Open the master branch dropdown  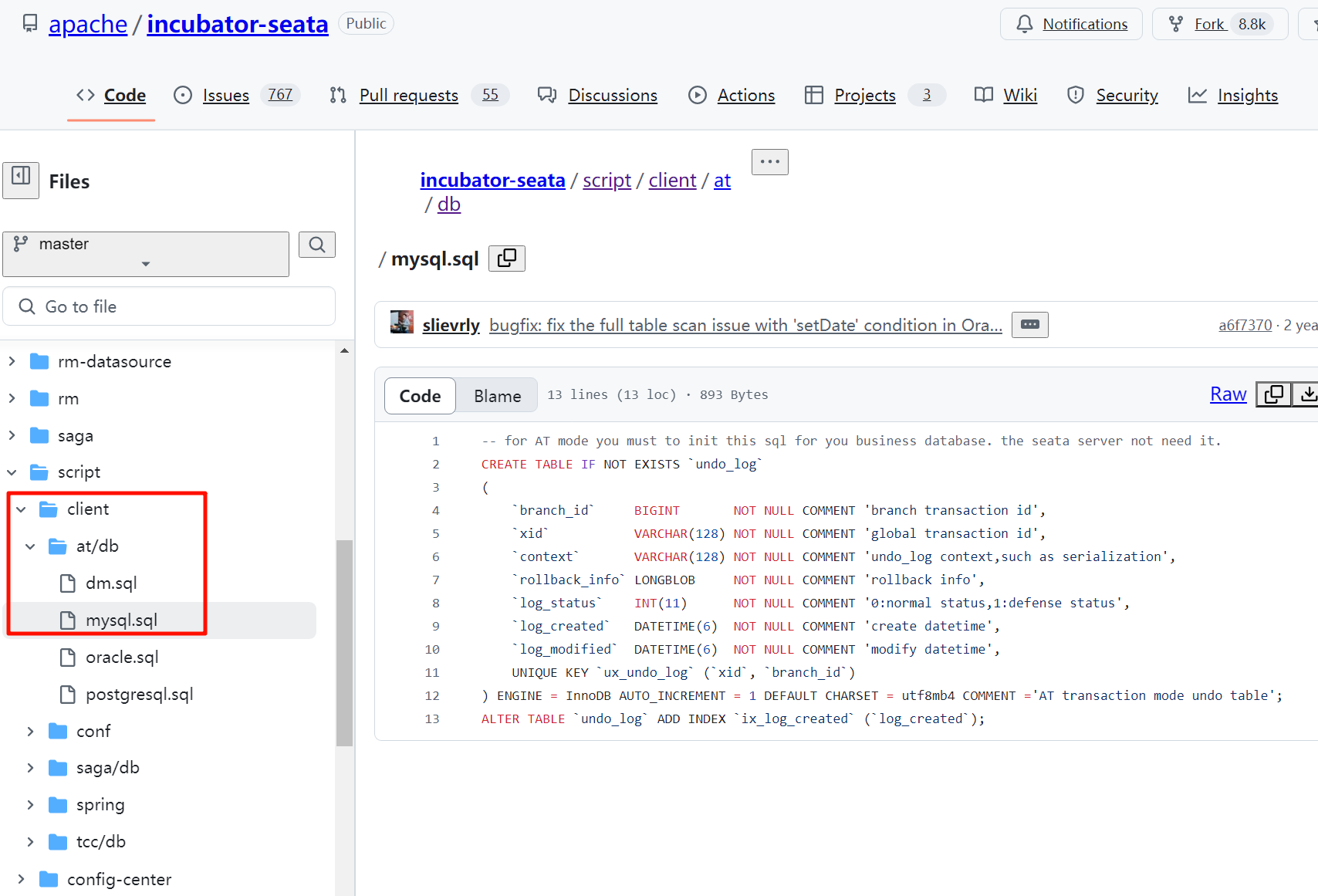(x=146, y=254)
